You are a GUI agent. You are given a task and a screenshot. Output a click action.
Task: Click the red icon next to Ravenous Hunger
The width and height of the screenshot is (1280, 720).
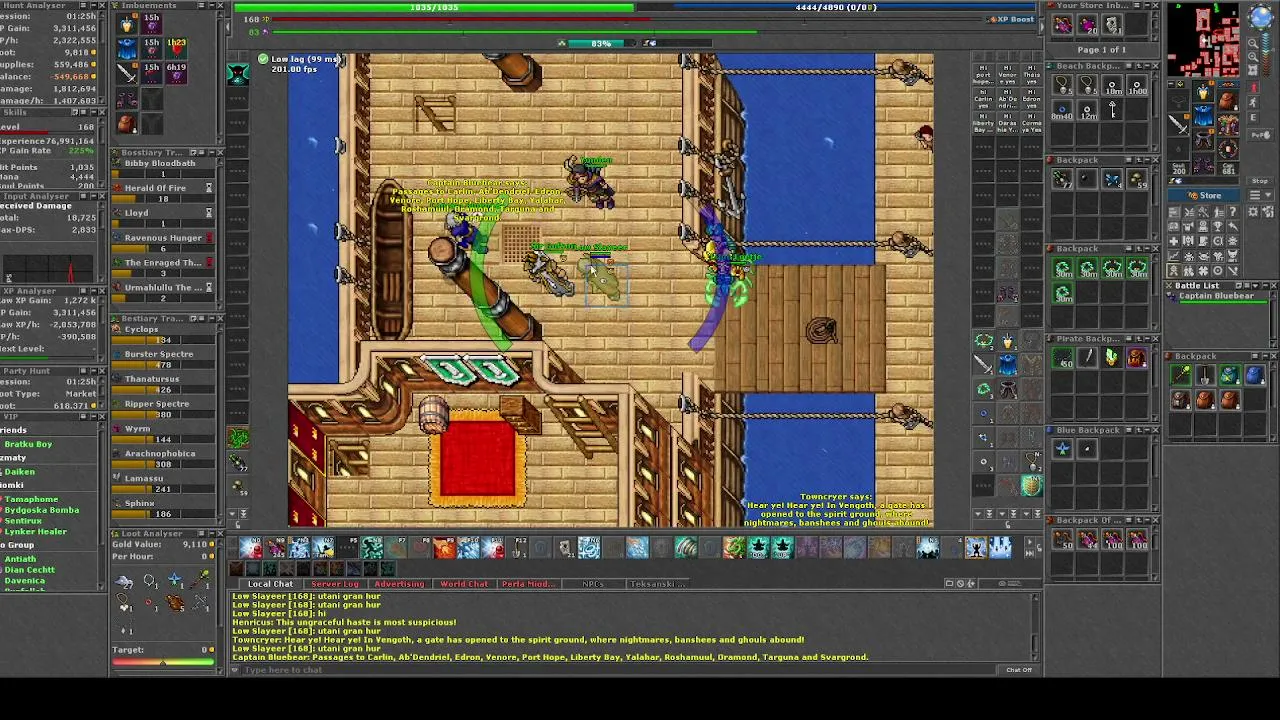tap(208, 238)
